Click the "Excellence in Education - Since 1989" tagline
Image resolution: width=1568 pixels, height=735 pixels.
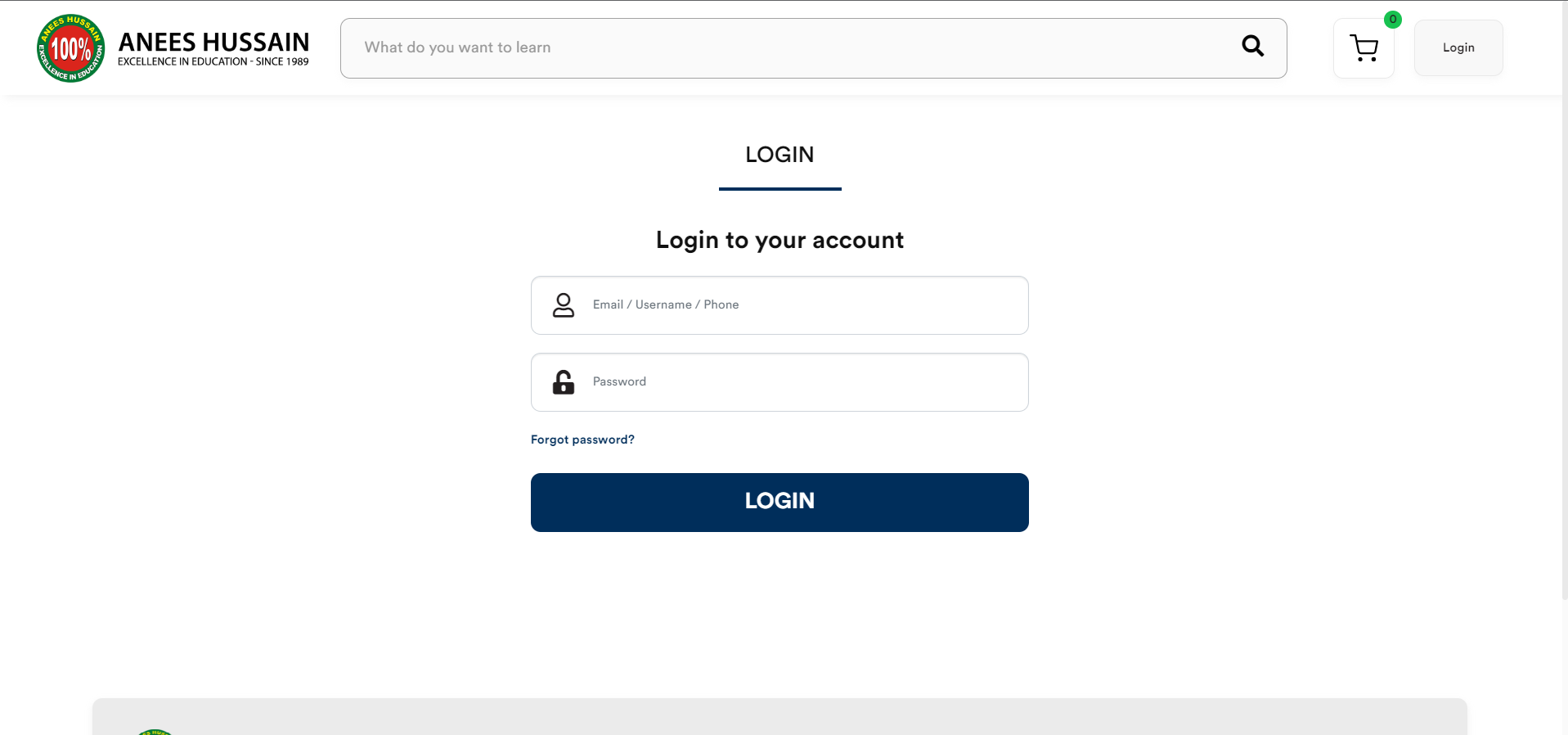213,62
